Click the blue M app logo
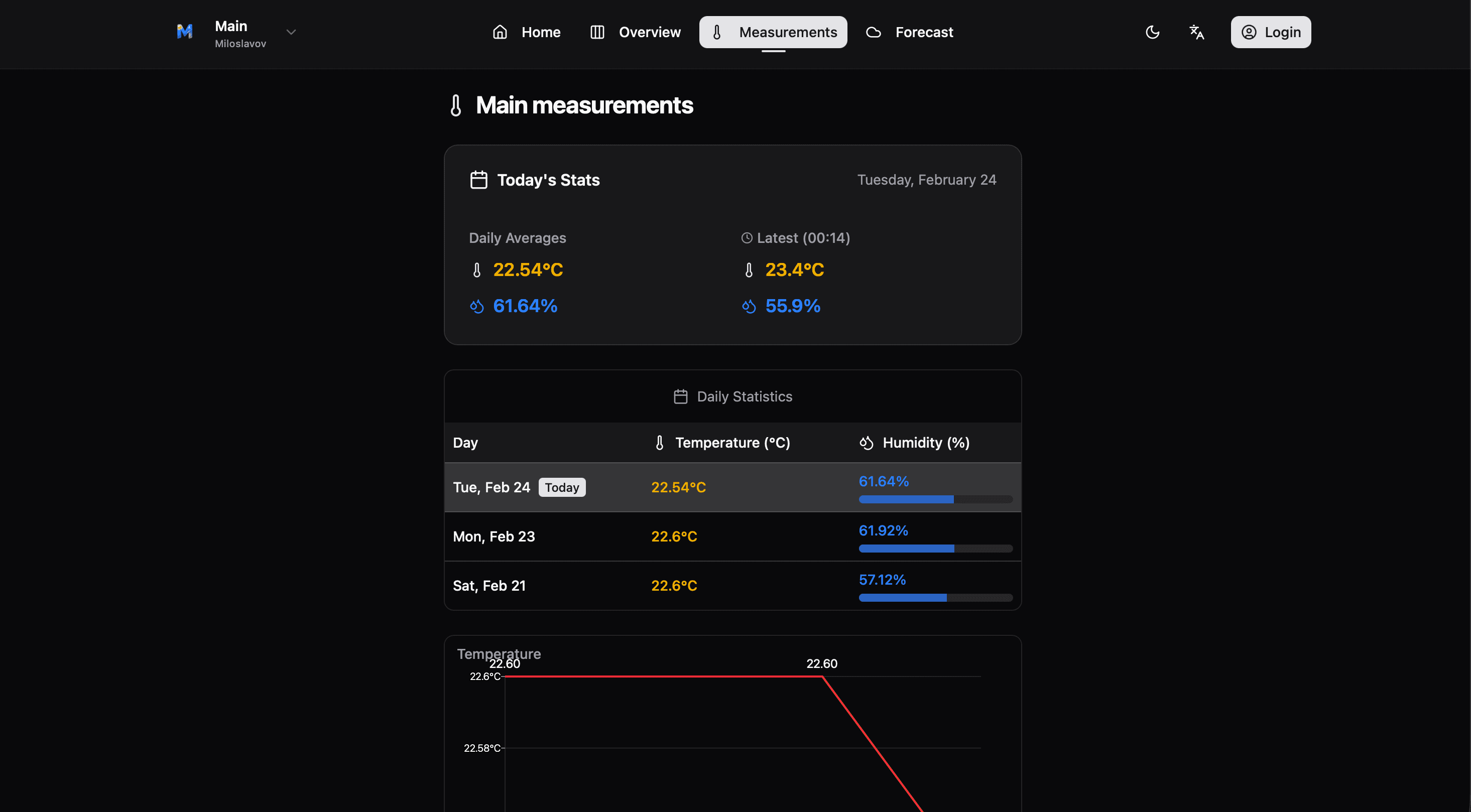1471x812 pixels. click(184, 32)
